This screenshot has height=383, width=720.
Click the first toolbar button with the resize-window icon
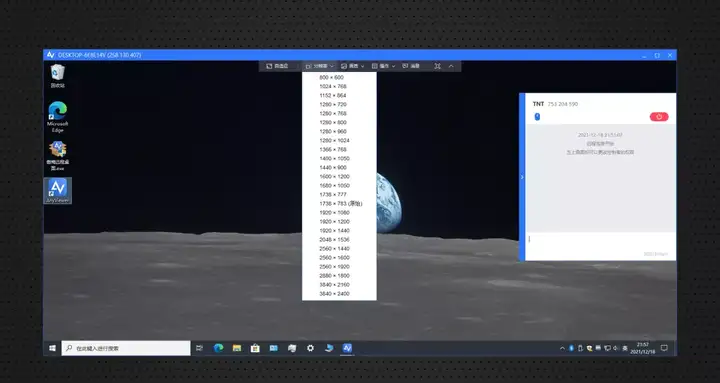point(277,66)
